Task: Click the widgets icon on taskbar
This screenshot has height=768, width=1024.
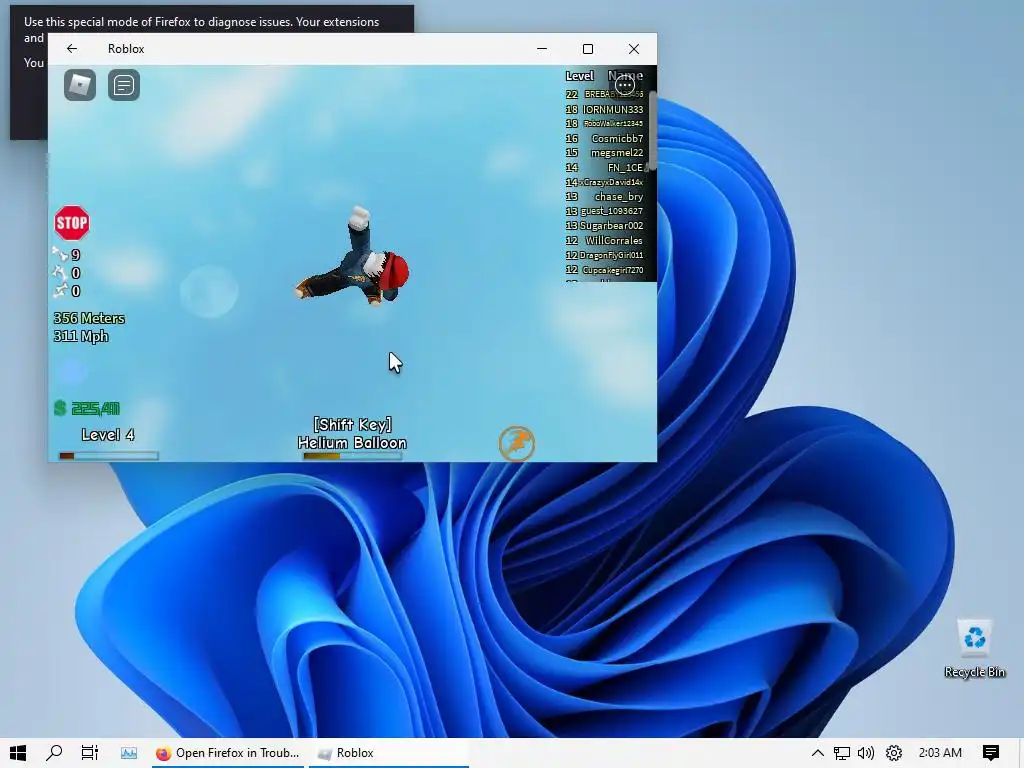Action: click(129, 753)
